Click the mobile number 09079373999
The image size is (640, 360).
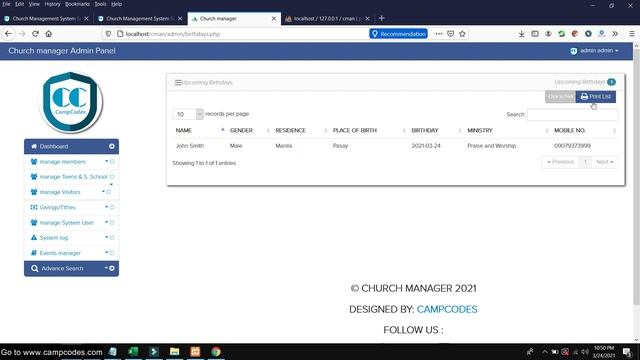pos(572,146)
